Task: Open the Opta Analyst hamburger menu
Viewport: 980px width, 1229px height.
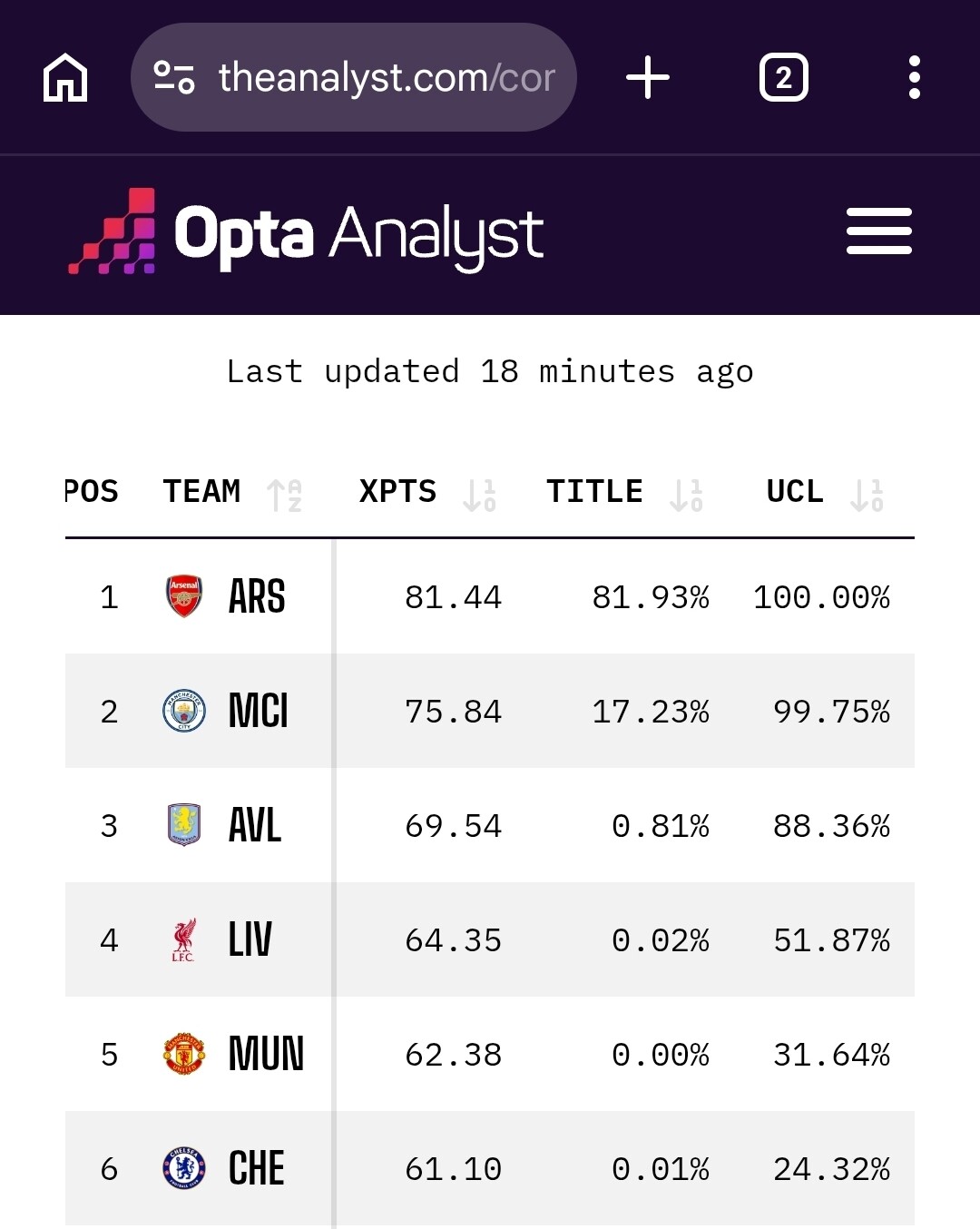Action: point(878,231)
